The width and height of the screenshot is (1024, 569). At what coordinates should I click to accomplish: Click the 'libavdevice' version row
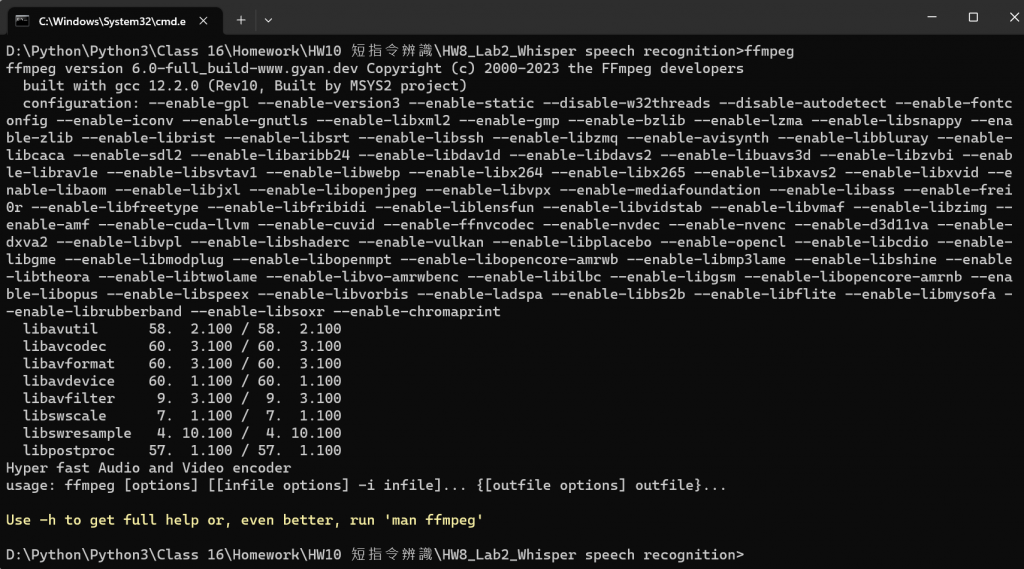coord(182,381)
